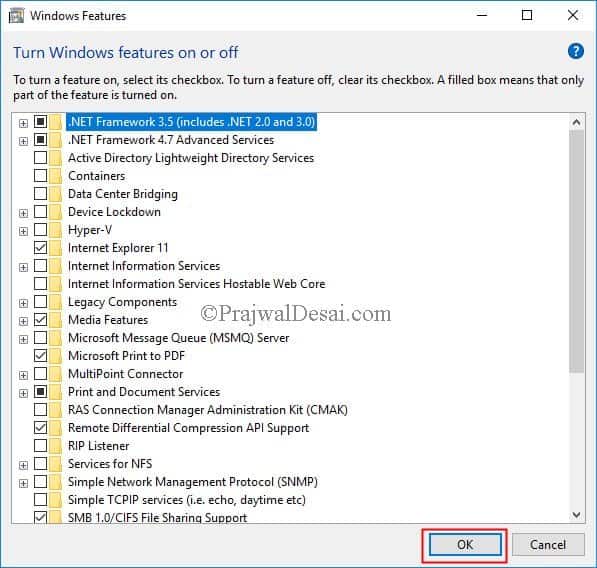Click folder icon beside Device Lockdown
The width and height of the screenshot is (597, 568).
coord(55,212)
